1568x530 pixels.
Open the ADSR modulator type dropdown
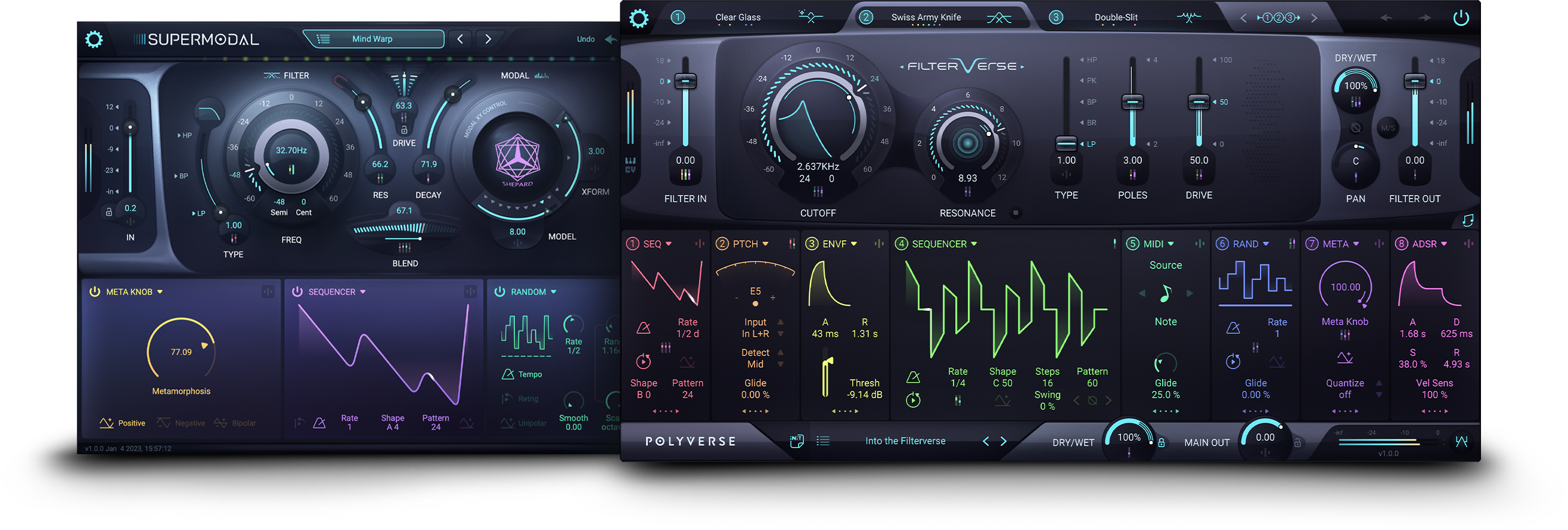point(1444,244)
